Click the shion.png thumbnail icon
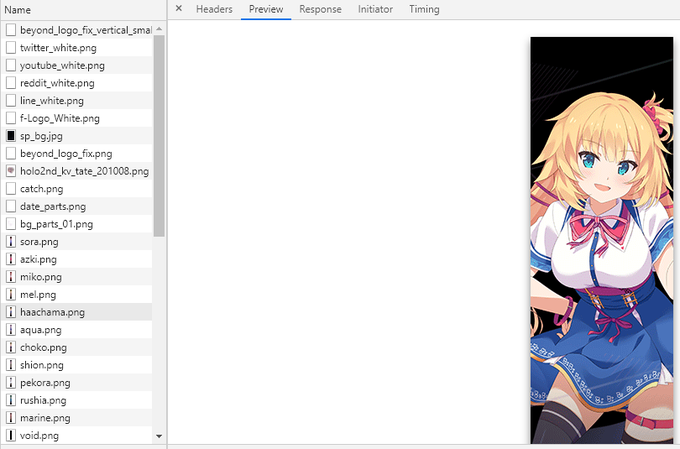The image size is (680, 449). pos(11,365)
